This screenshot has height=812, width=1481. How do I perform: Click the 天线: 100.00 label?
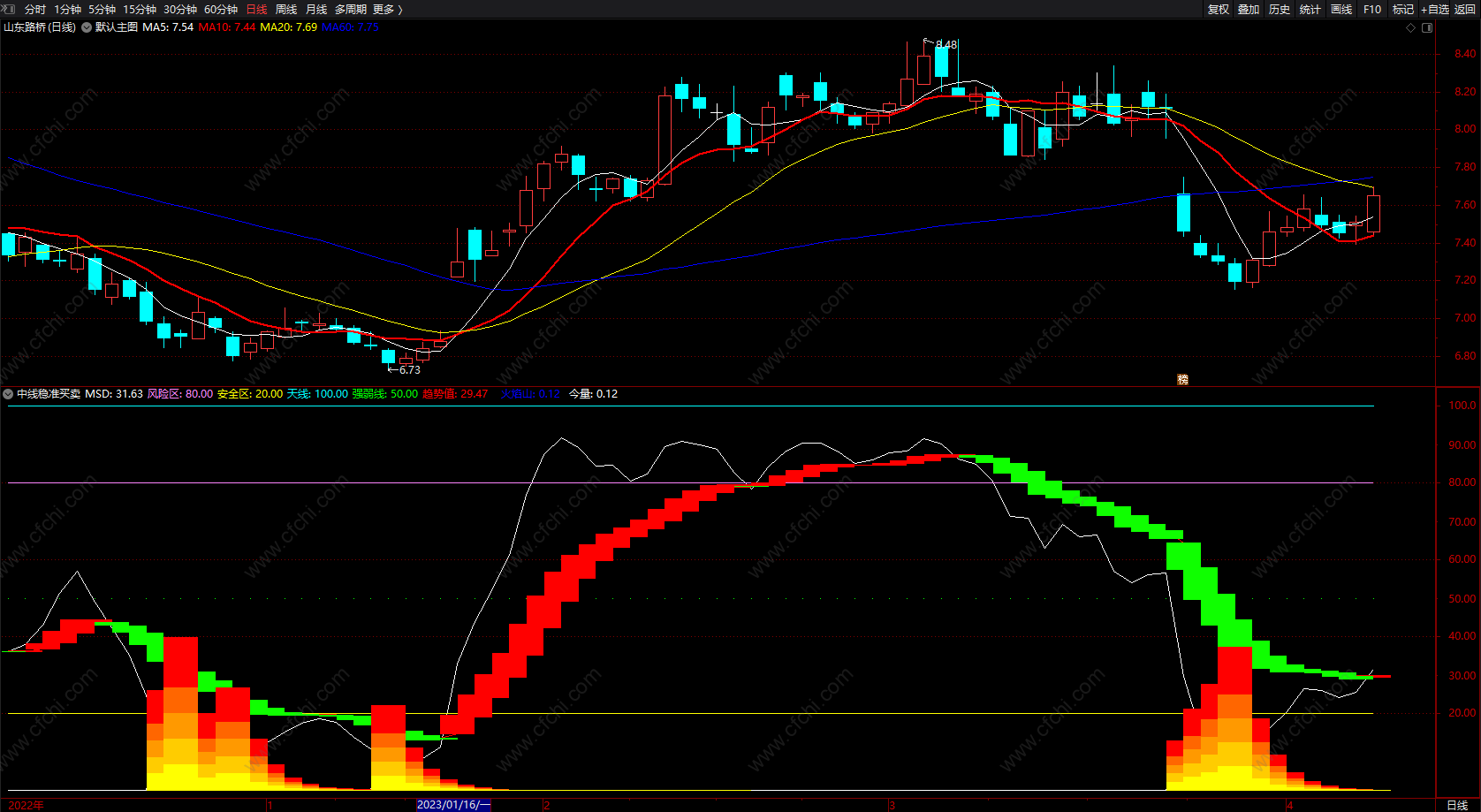pyautogui.click(x=318, y=394)
